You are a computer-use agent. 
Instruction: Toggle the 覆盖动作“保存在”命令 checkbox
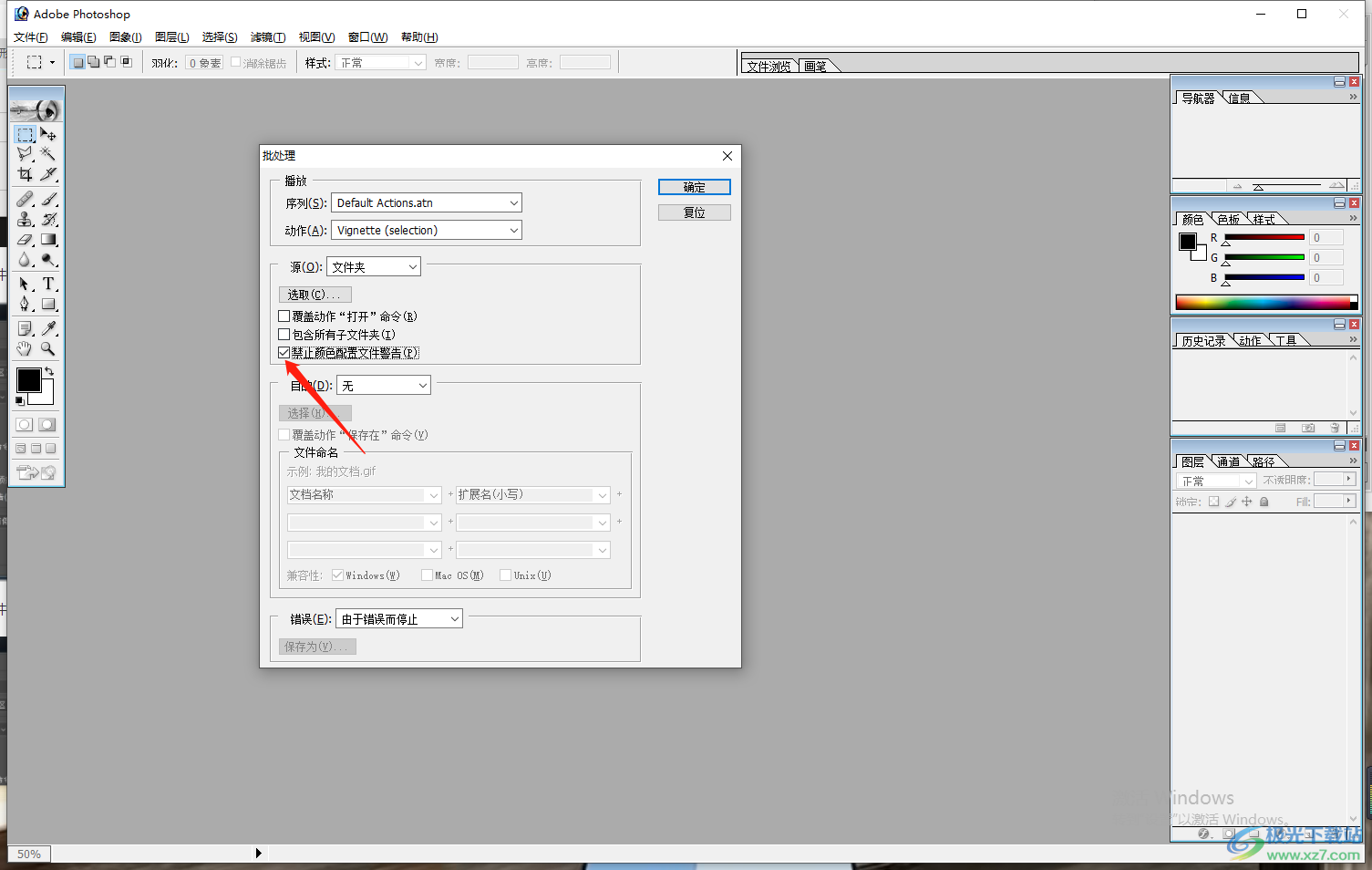(284, 435)
